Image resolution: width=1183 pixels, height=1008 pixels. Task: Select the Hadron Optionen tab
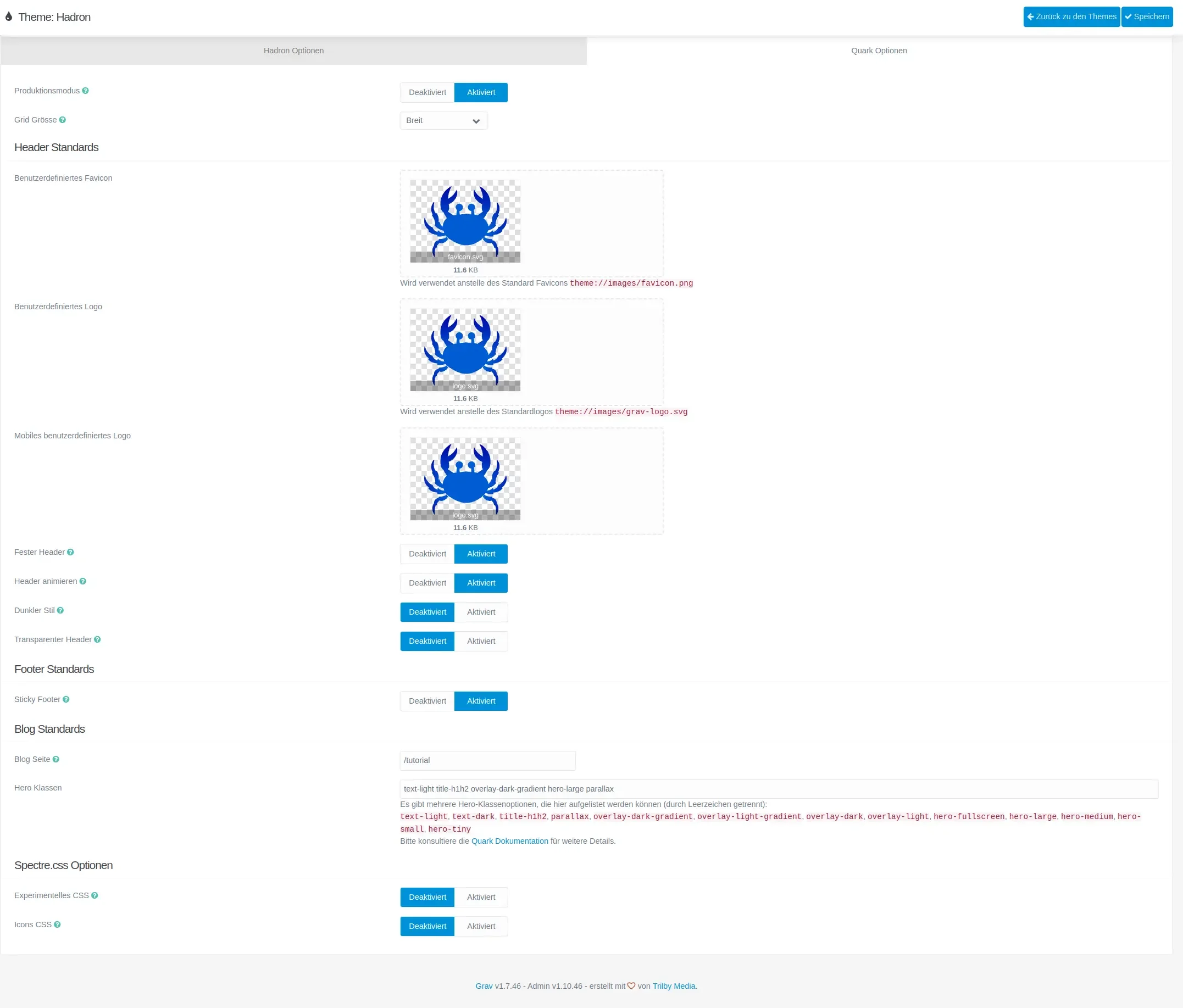pos(293,50)
